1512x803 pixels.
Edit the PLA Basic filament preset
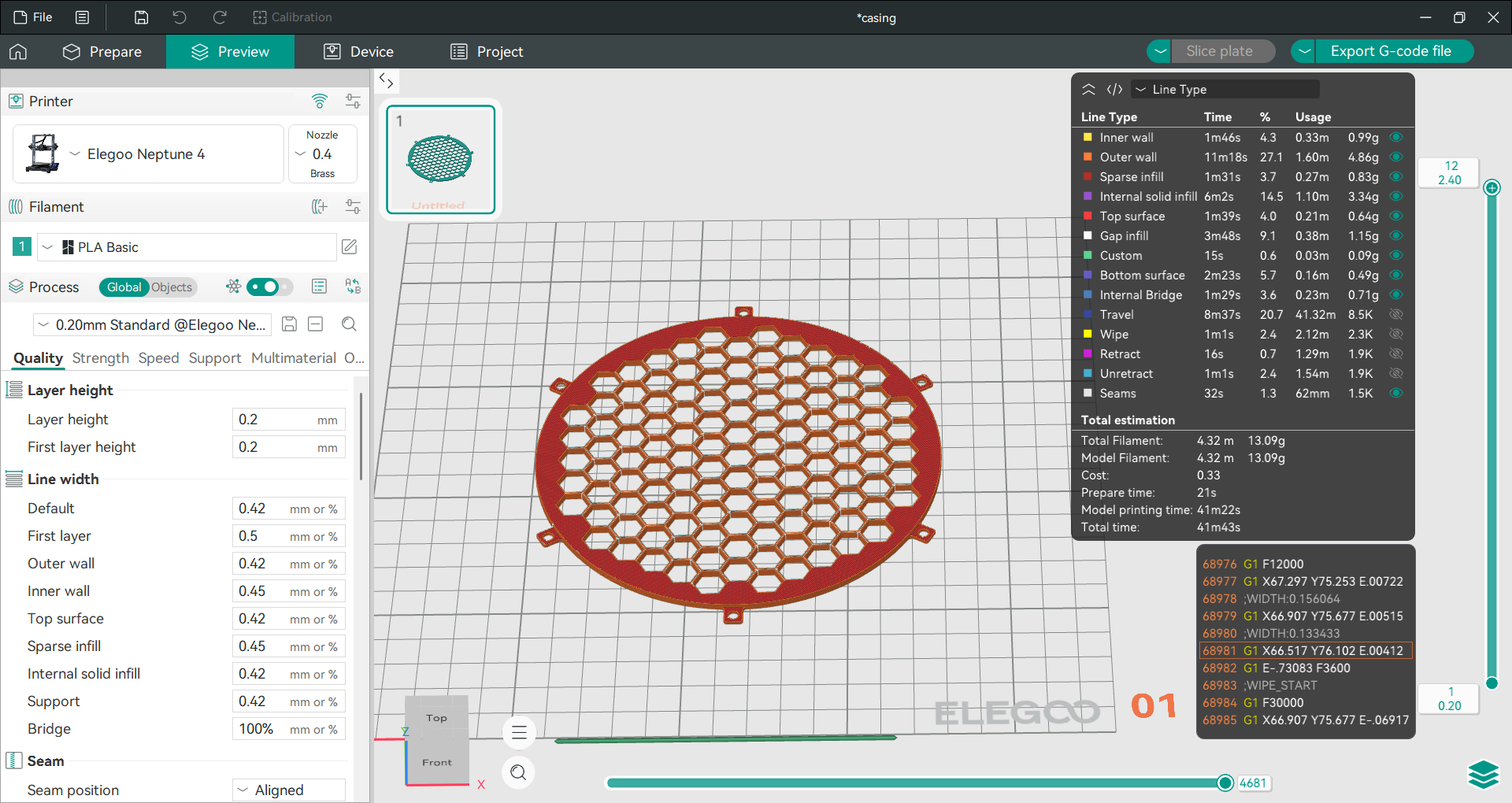350,247
